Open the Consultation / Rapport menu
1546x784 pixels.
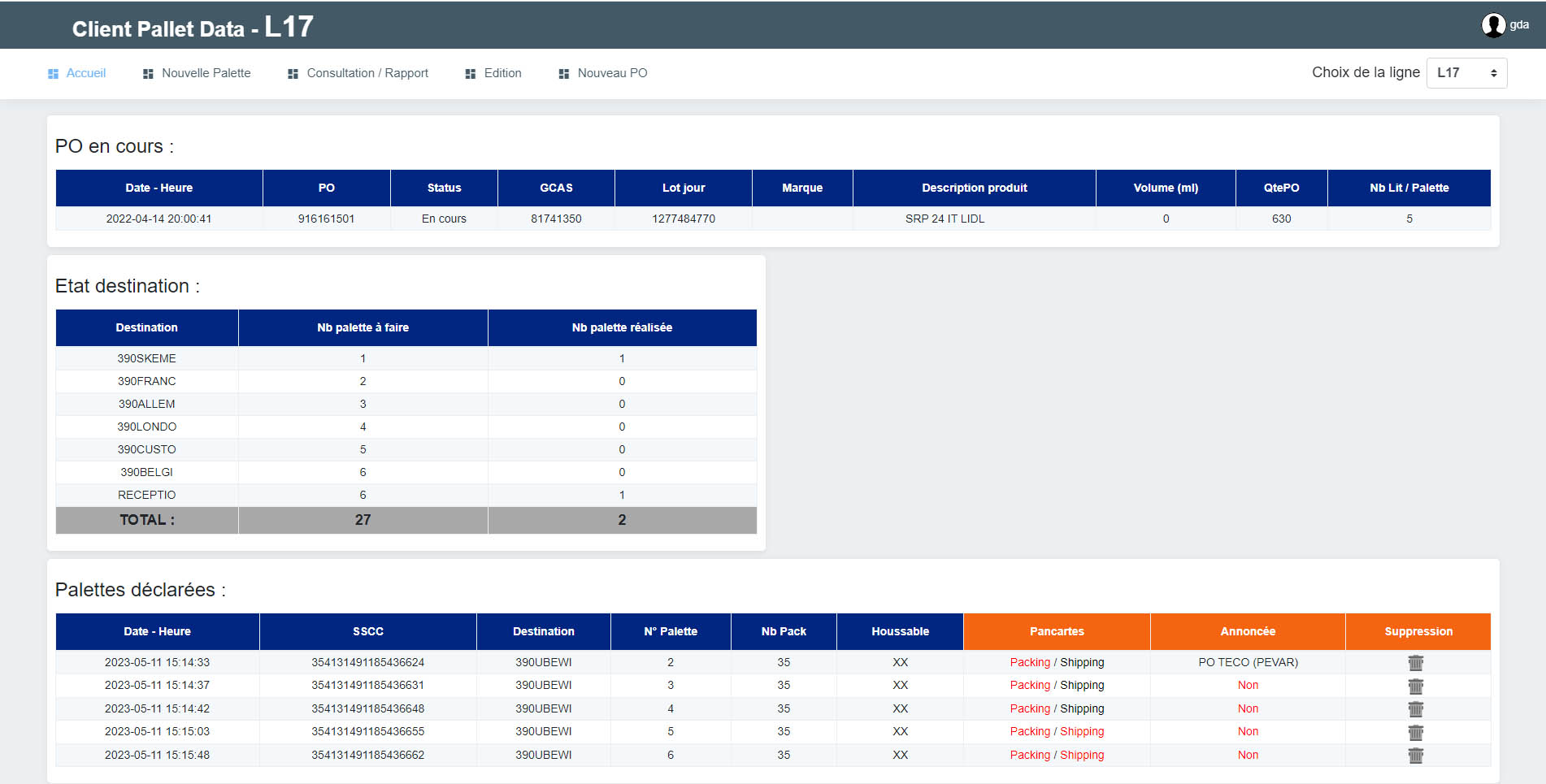click(367, 73)
